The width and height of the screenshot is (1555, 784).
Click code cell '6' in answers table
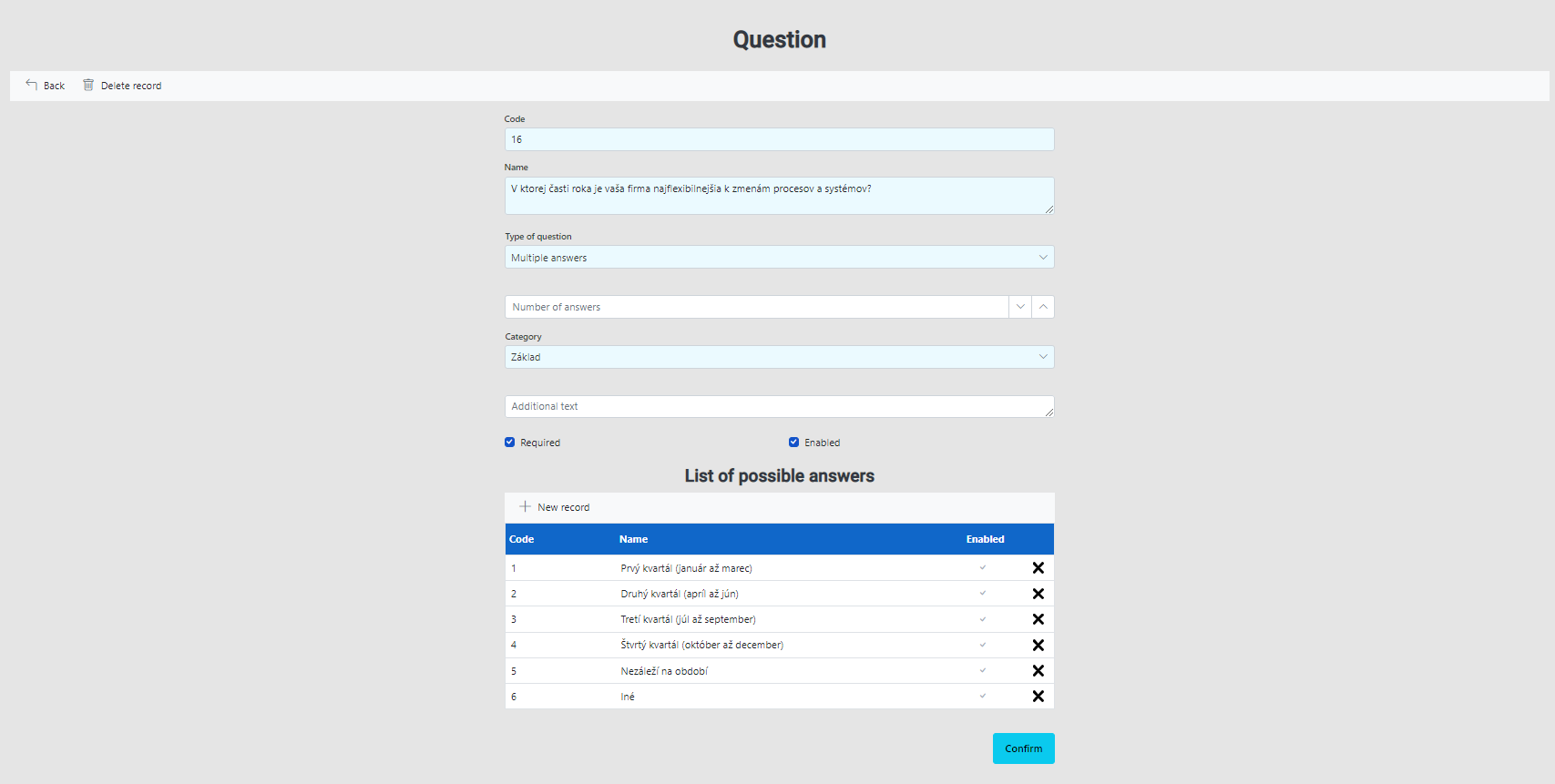point(514,697)
